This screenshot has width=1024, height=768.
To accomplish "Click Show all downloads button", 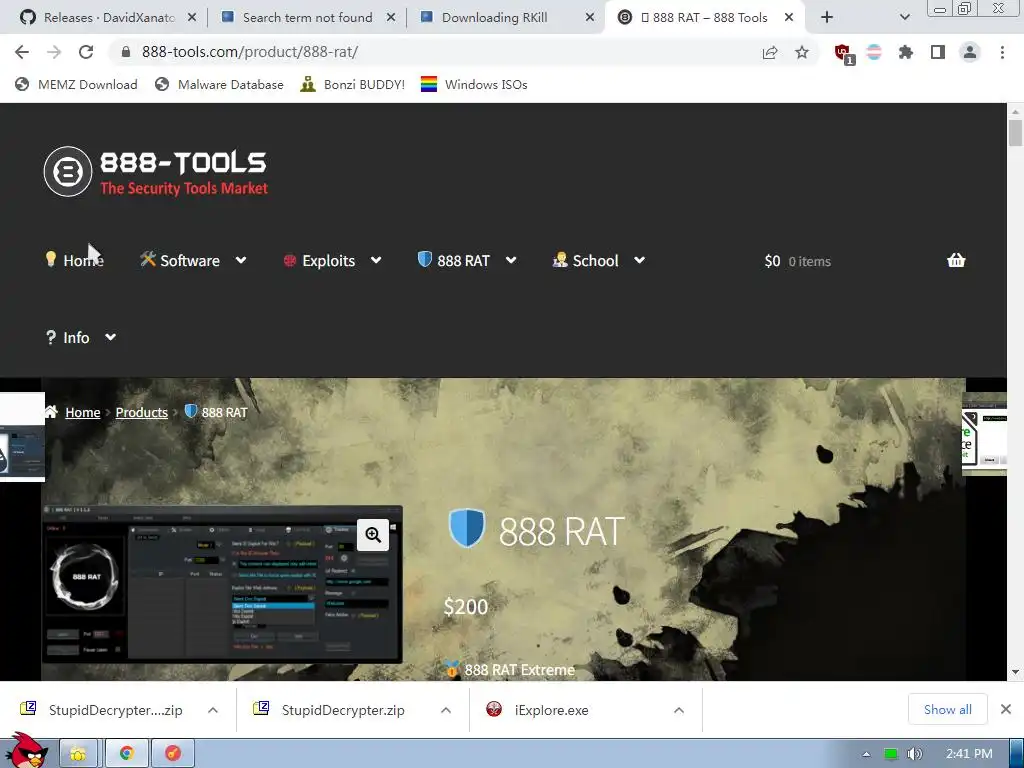I will coord(948,709).
